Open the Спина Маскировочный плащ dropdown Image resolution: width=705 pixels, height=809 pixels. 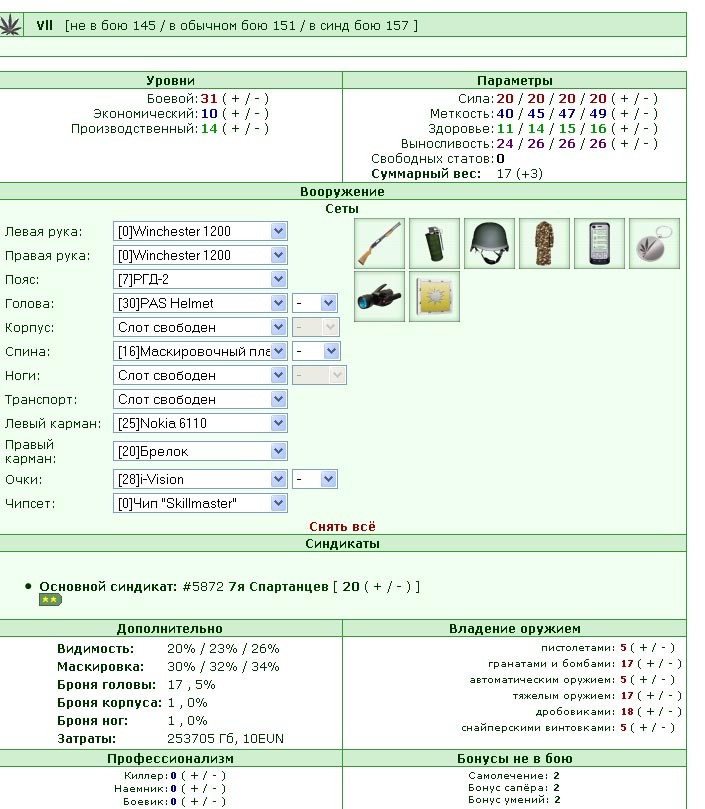click(x=200, y=351)
